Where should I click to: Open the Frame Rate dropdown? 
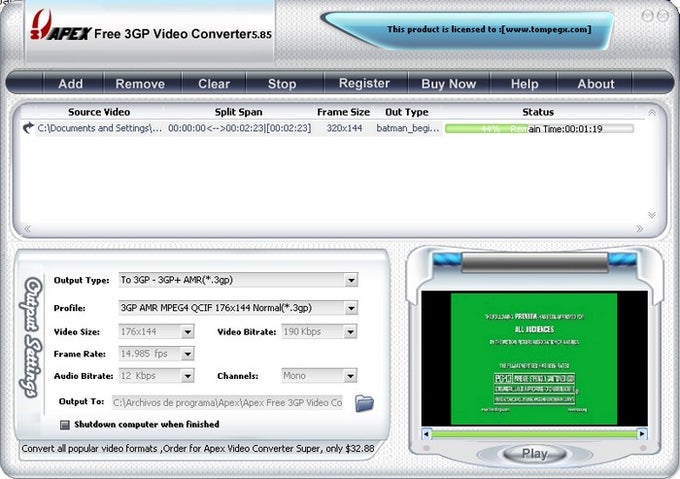point(187,354)
